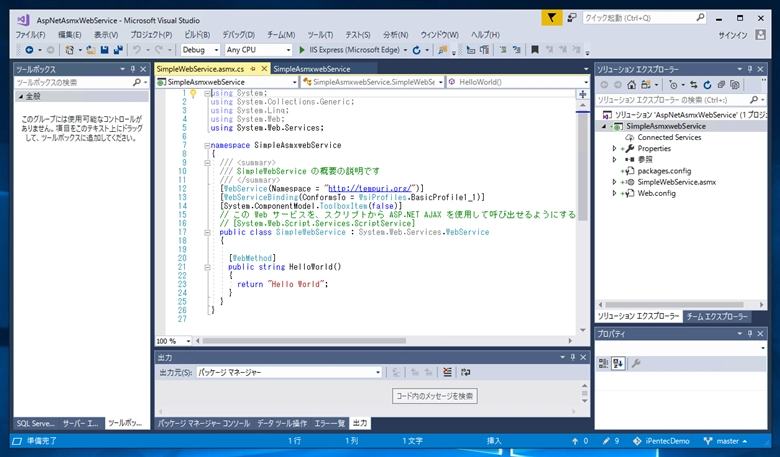Click the split editor icon above the scrollbar

point(583,94)
